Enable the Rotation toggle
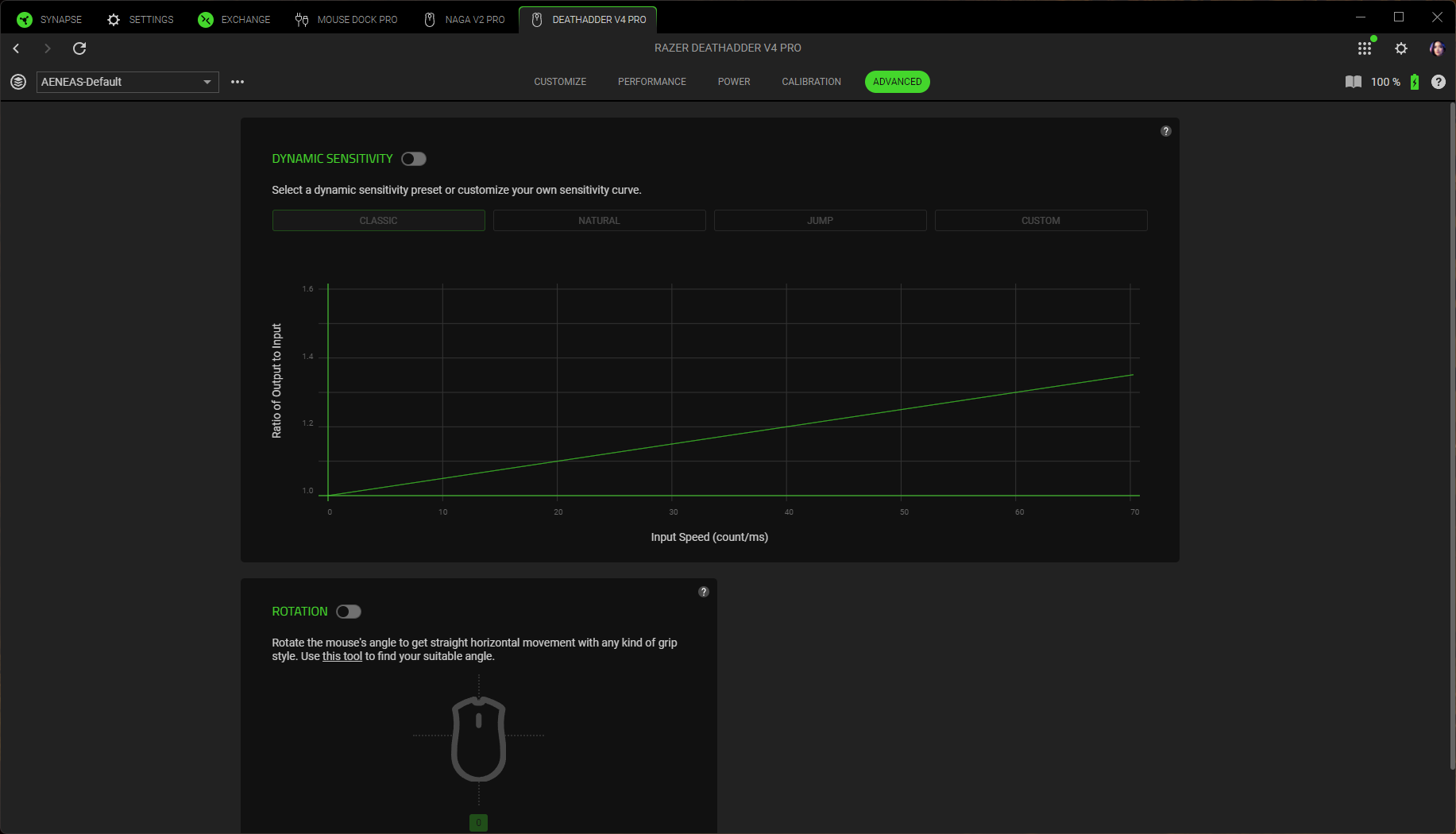 click(x=349, y=612)
